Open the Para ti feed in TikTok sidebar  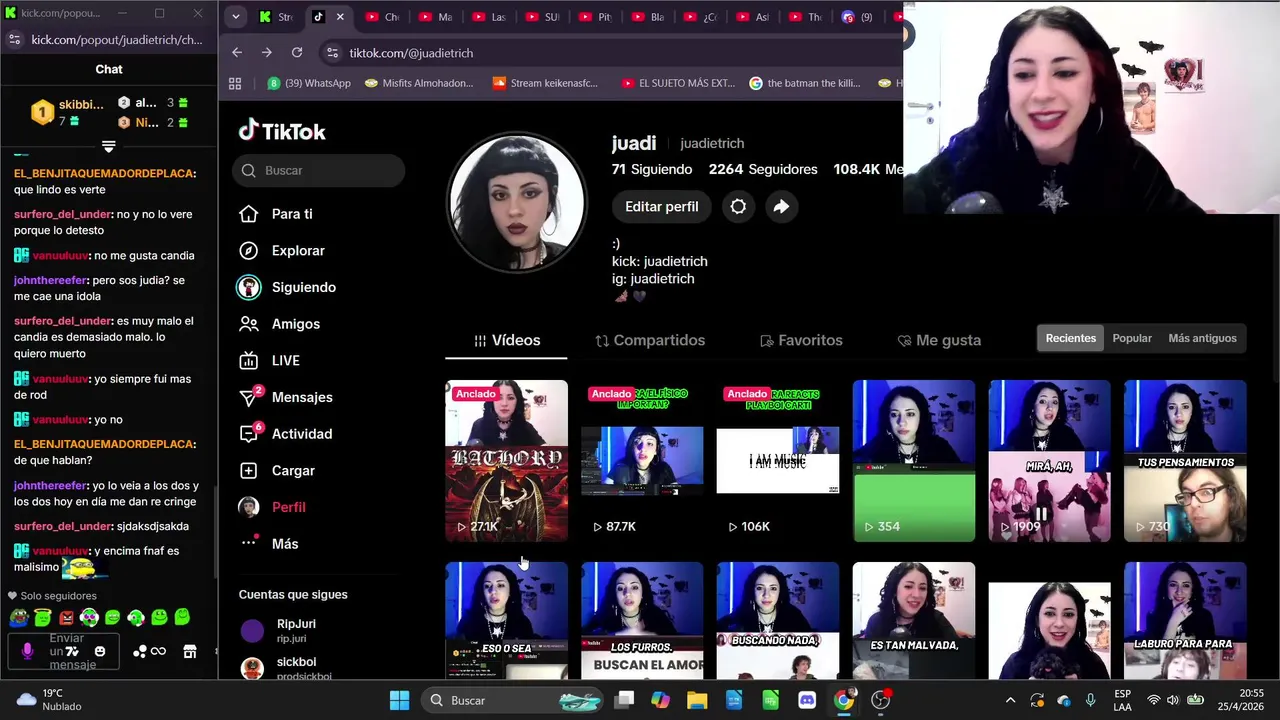tap(276, 214)
